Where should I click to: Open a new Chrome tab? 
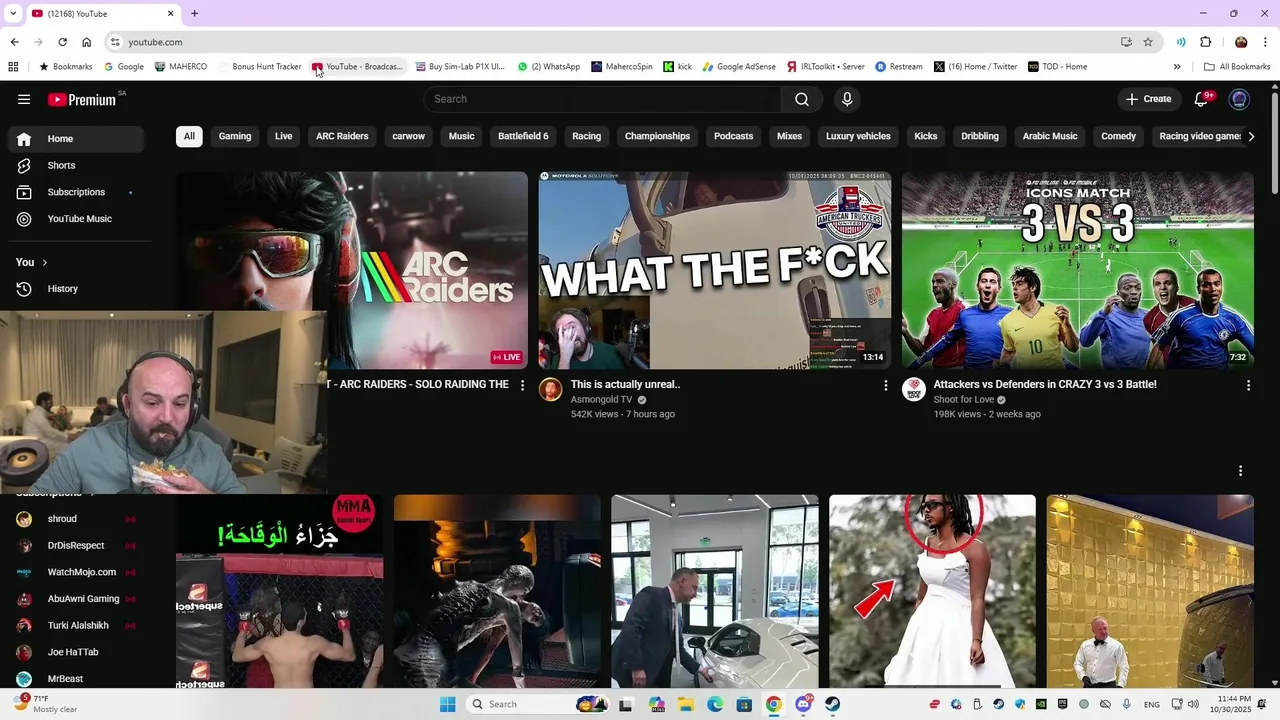click(194, 13)
